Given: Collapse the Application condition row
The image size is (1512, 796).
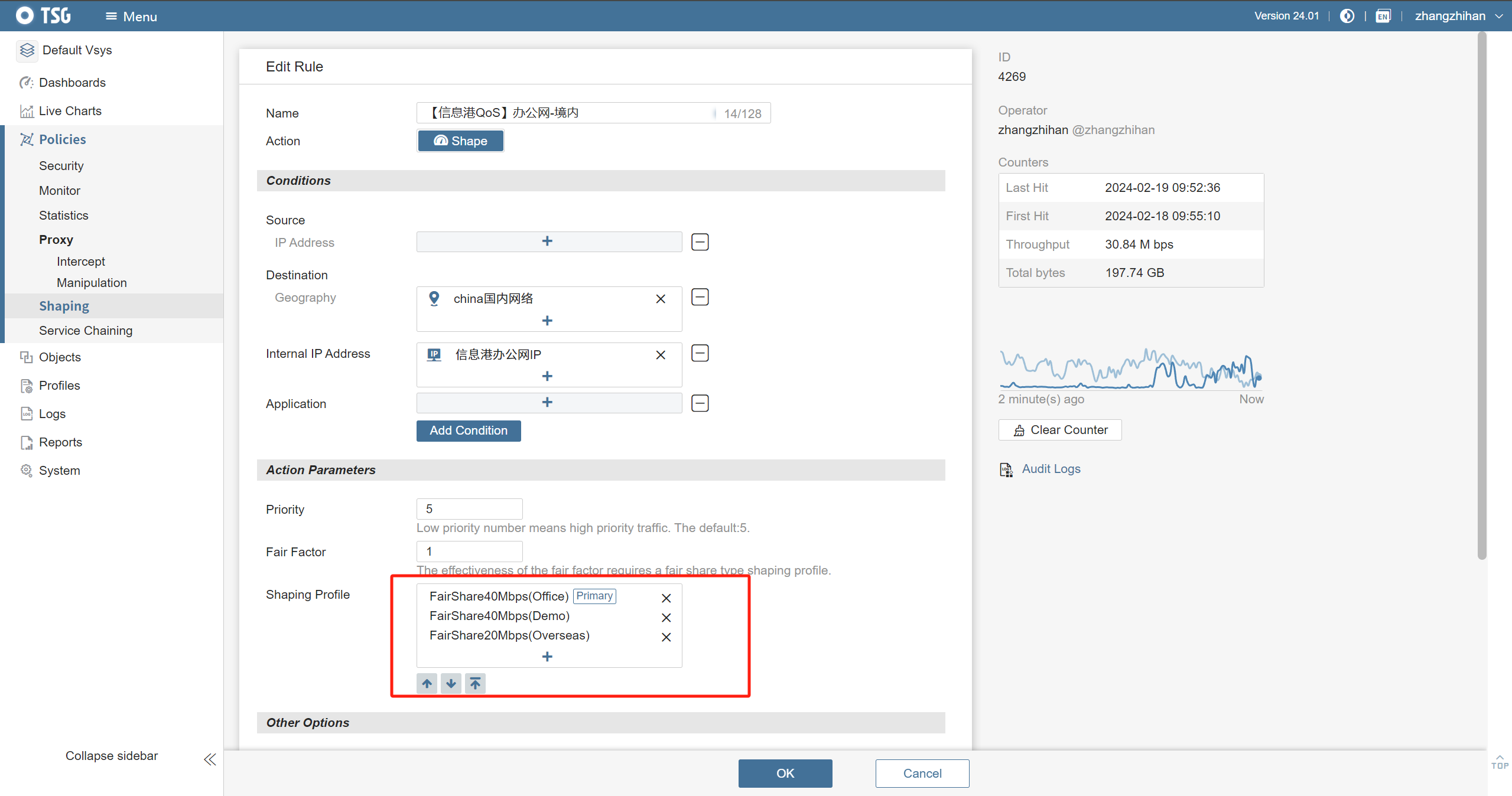Looking at the screenshot, I should [700, 403].
